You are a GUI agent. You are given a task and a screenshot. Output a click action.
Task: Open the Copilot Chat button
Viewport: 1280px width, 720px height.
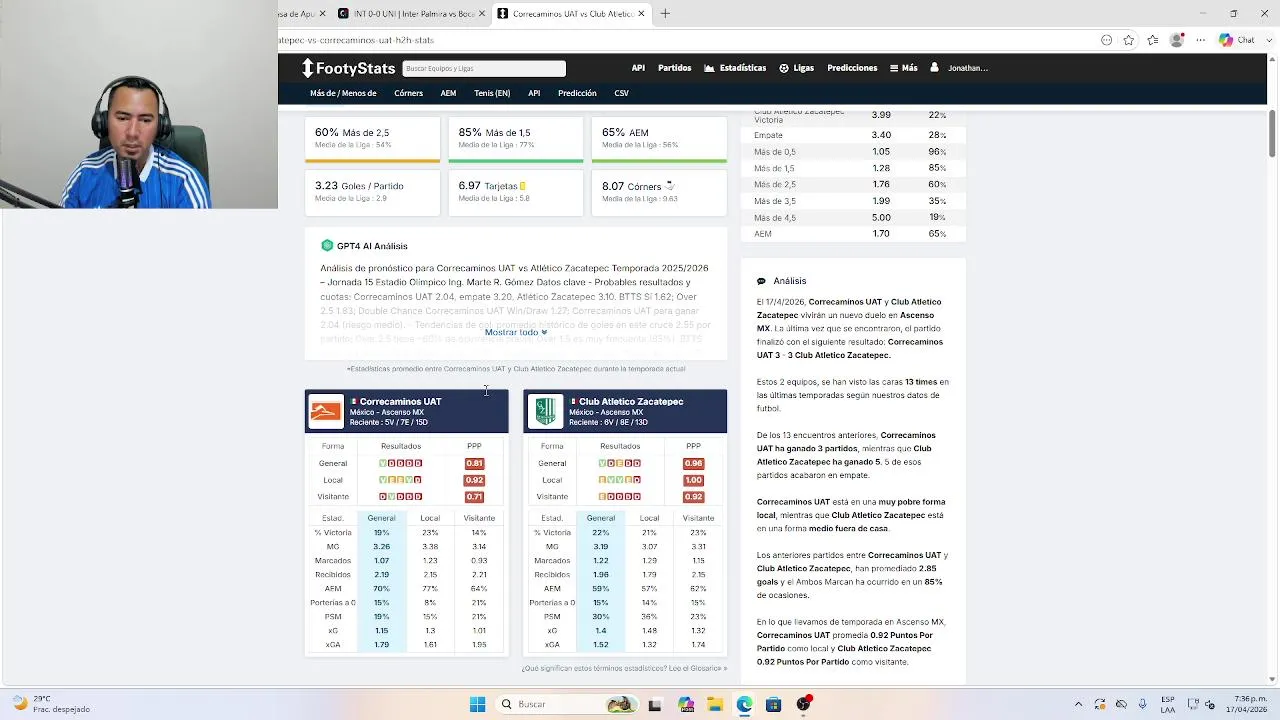click(x=1237, y=40)
